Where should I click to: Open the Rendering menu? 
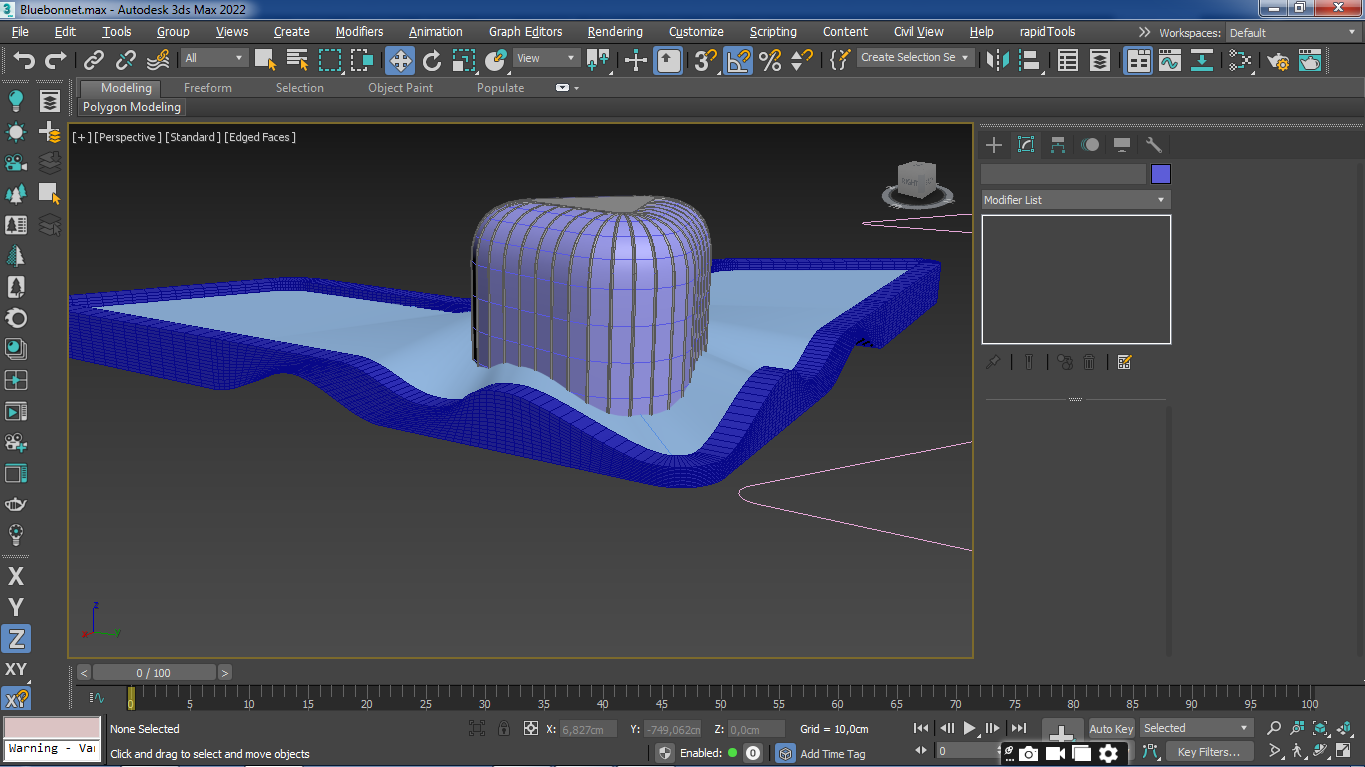point(614,32)
